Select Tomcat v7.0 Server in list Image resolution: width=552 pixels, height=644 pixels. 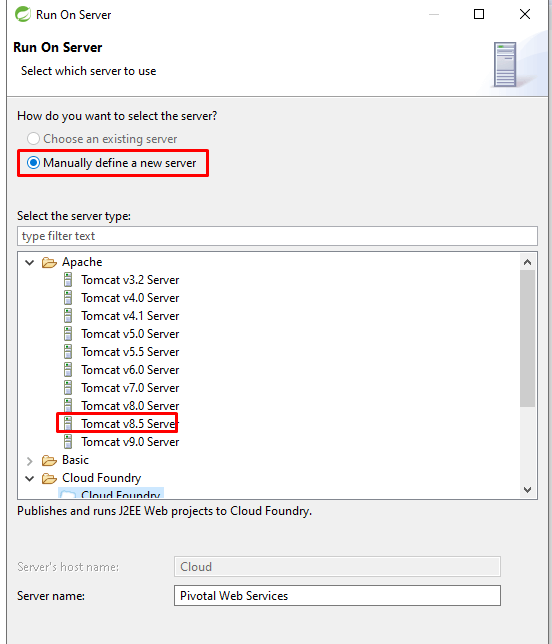130,388
